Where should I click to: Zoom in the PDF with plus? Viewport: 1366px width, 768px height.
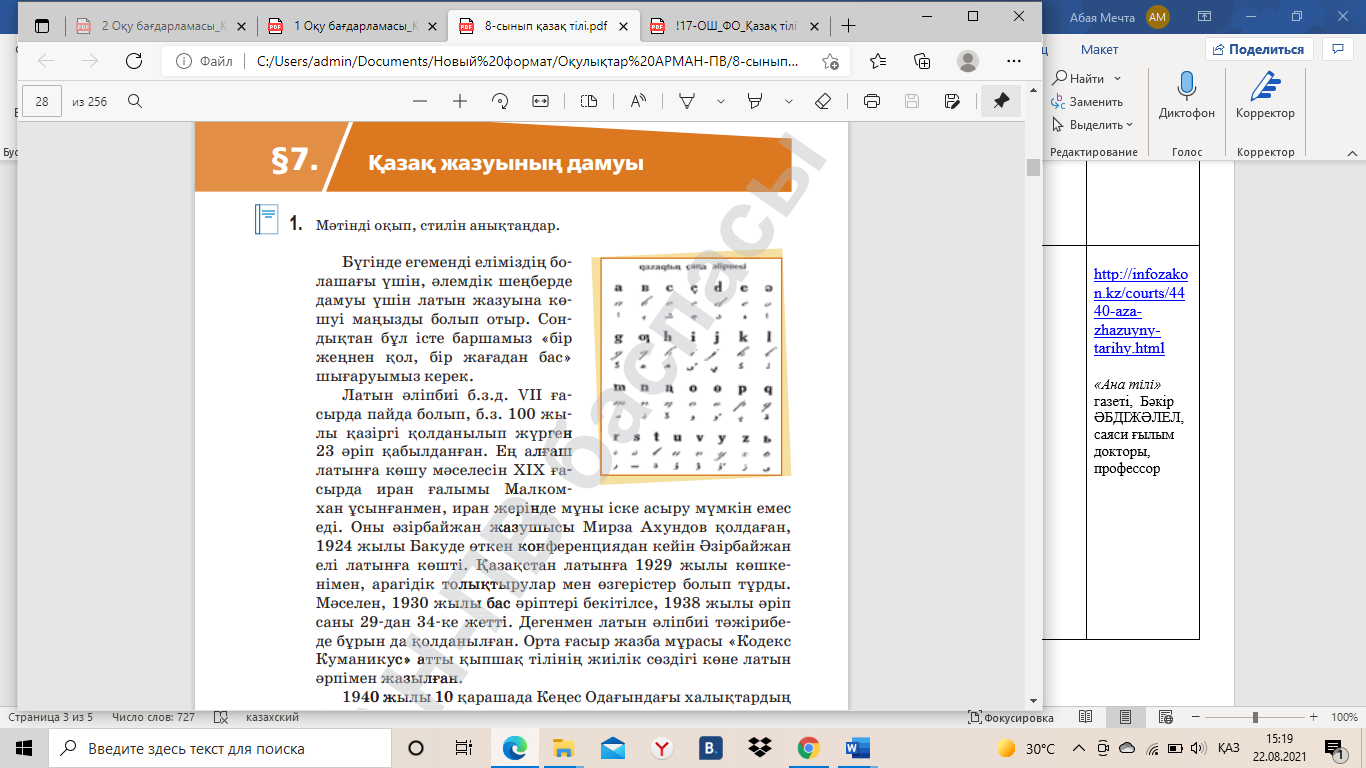(x=460, y=101)
